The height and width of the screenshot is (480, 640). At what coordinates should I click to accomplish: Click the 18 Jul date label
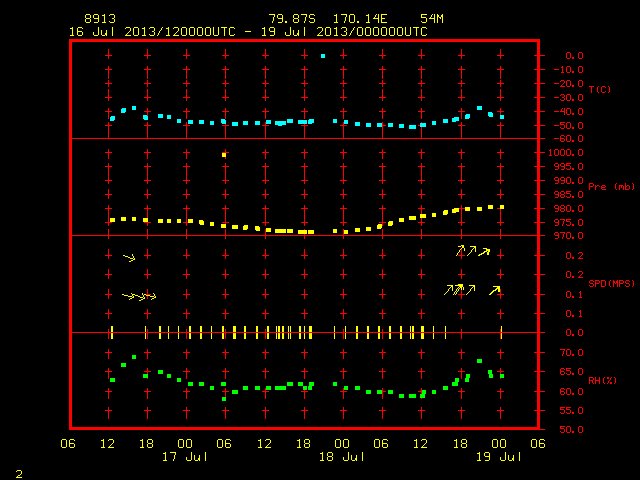click(342, 457)
